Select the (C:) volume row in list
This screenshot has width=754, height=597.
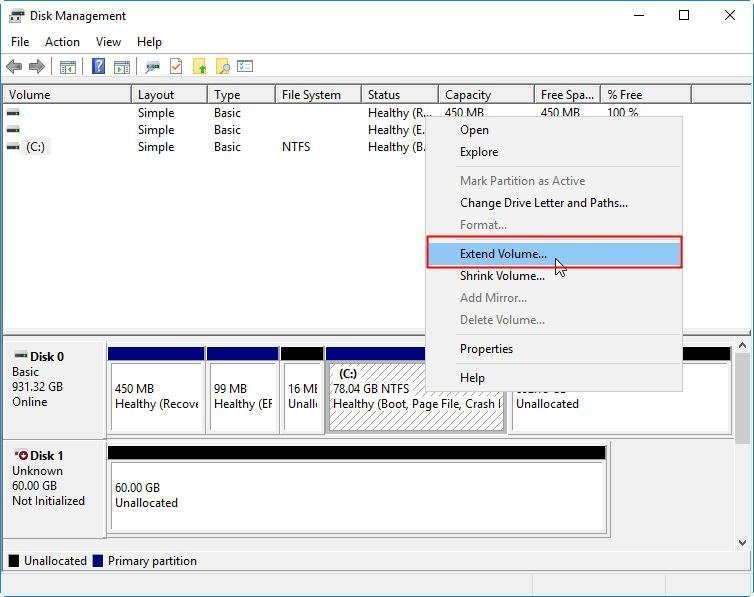coord(36,147)
